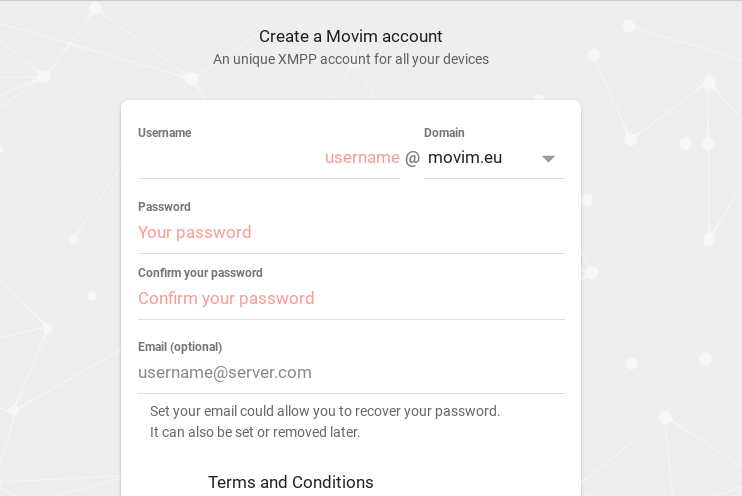Click 'It can also be set or removed later'
The image size is (742, 496).
[254, 433]
